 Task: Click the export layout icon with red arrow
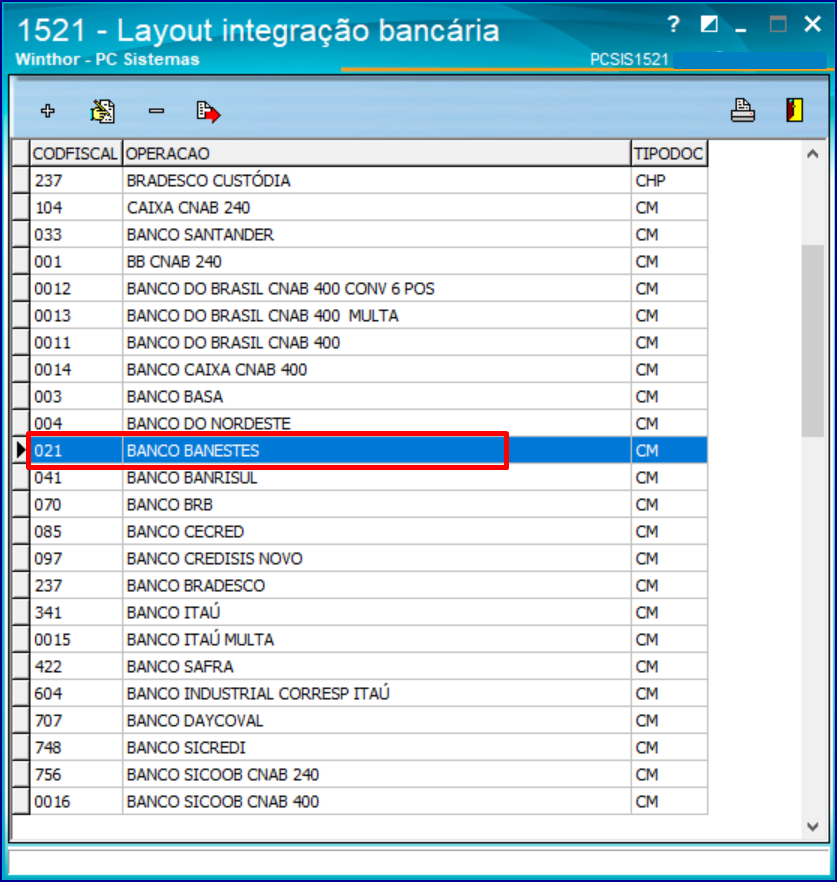[208, 111]
